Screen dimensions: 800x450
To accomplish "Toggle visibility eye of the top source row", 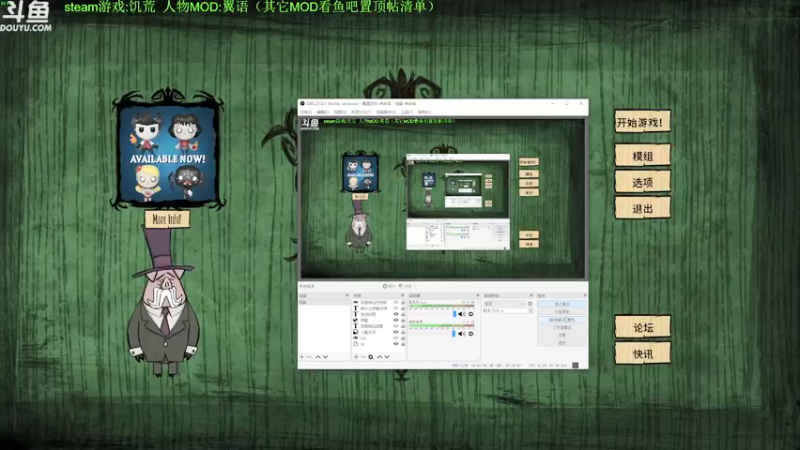I will (x=395, y=302).
